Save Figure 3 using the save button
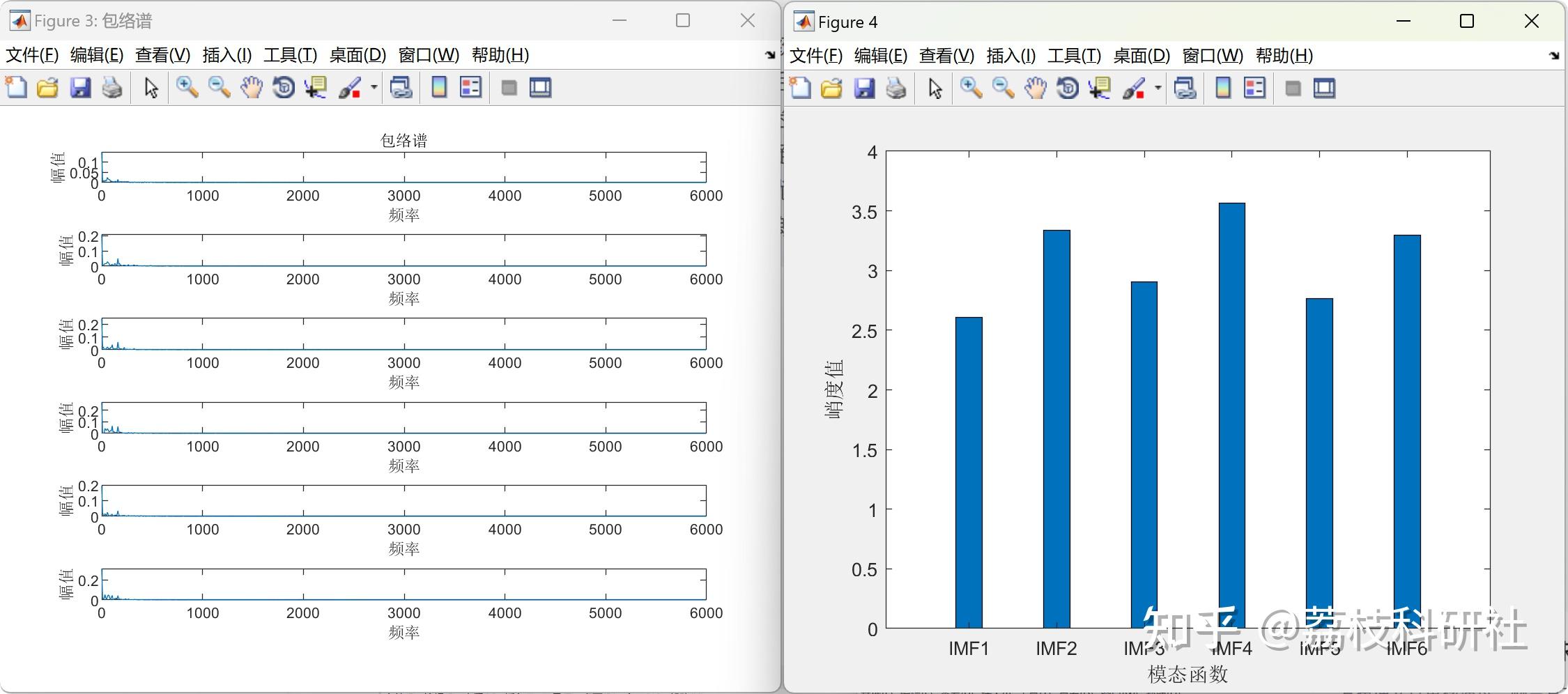The image size is (1568, 694). click(x=80, y=88)
